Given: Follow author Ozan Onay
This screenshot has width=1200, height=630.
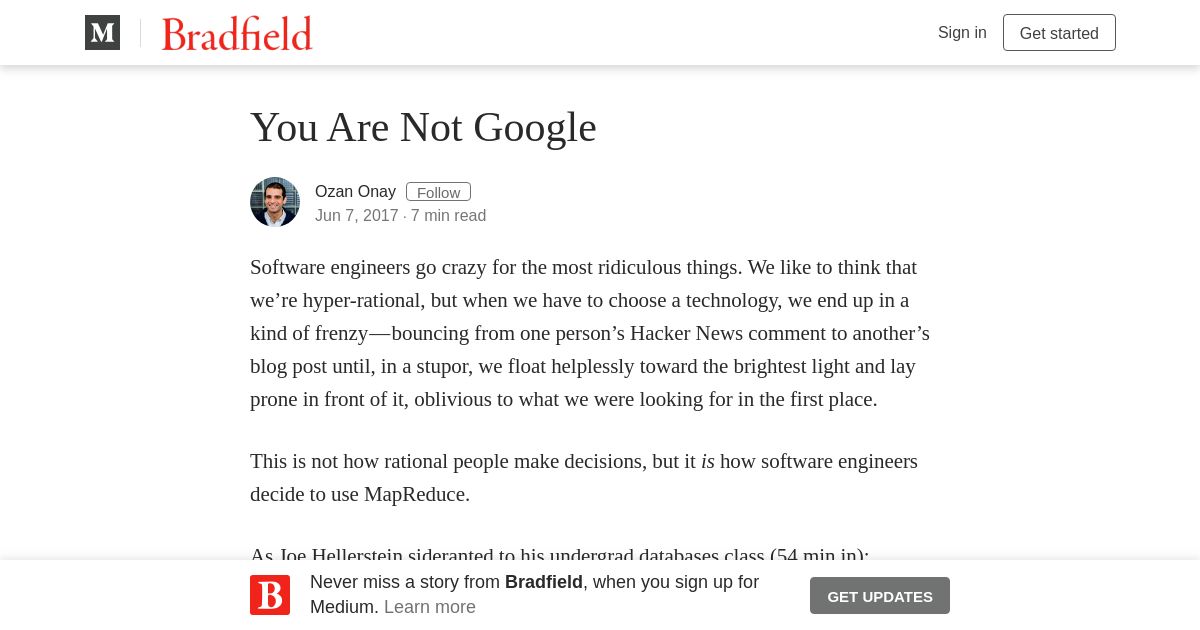Looking at the screenshot, I should pyautogui.click(x=438, y=192).
